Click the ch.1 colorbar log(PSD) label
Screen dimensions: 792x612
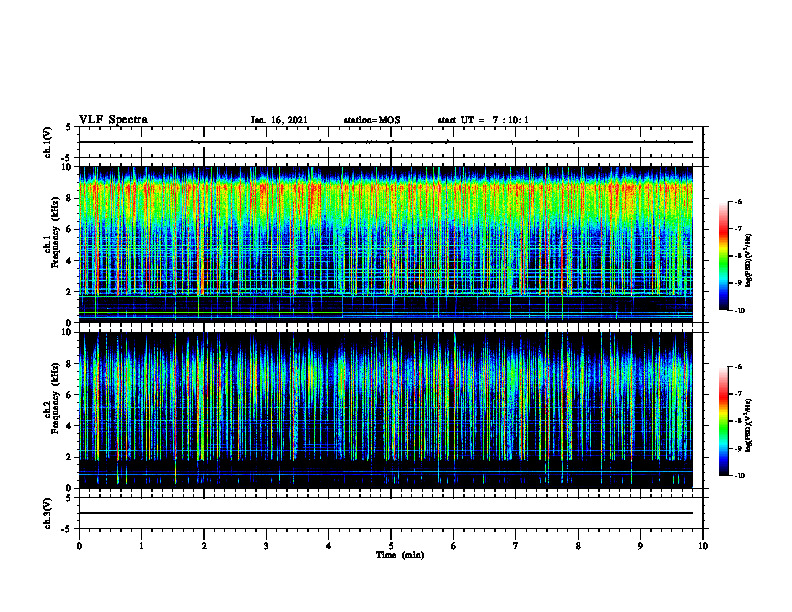pos(749,260)
